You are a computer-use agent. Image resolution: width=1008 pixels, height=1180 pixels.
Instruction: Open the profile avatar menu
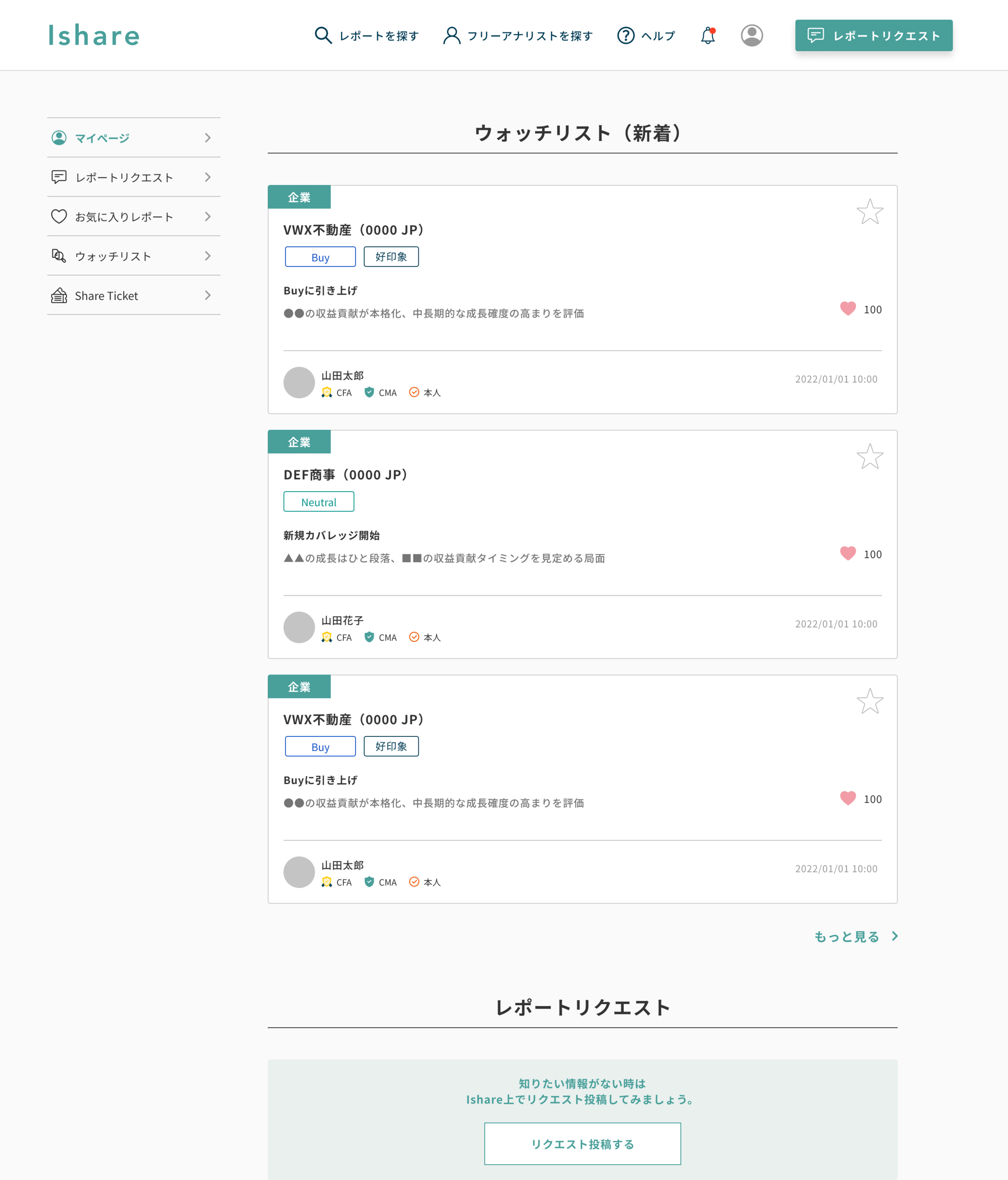pyautogui.click(x=752, y=35)
